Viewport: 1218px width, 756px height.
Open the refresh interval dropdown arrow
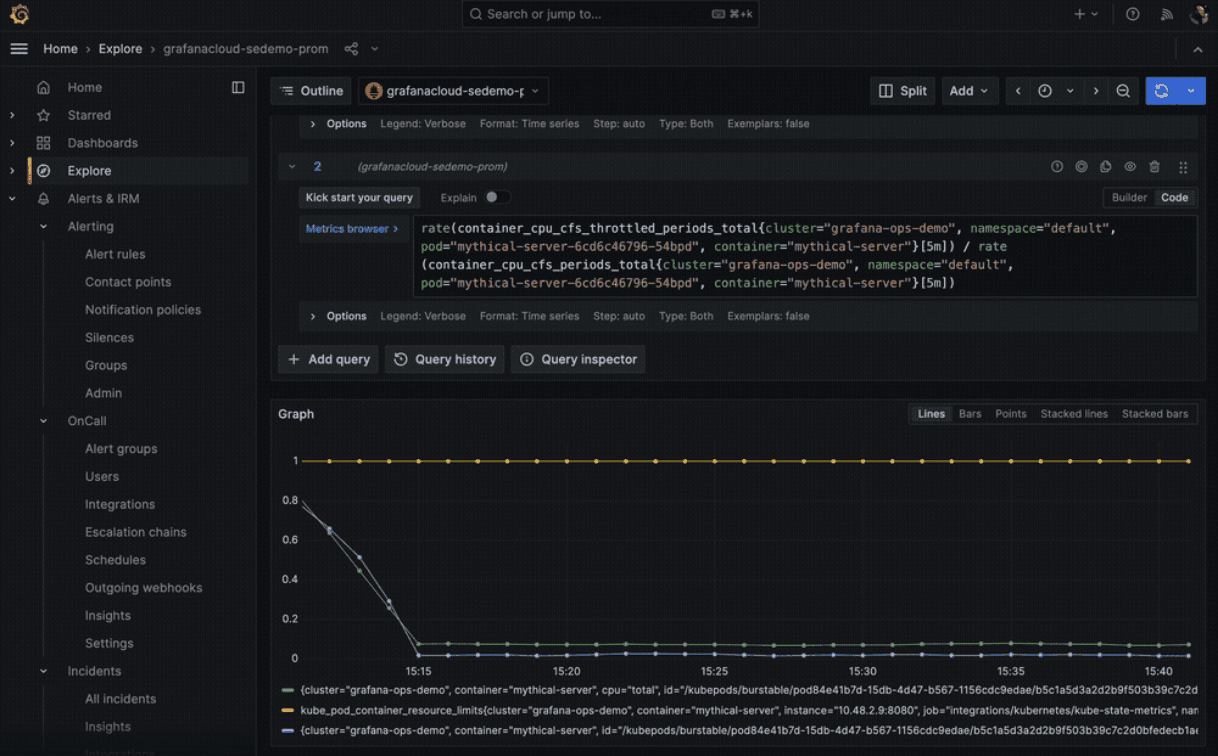(1190, 90)
